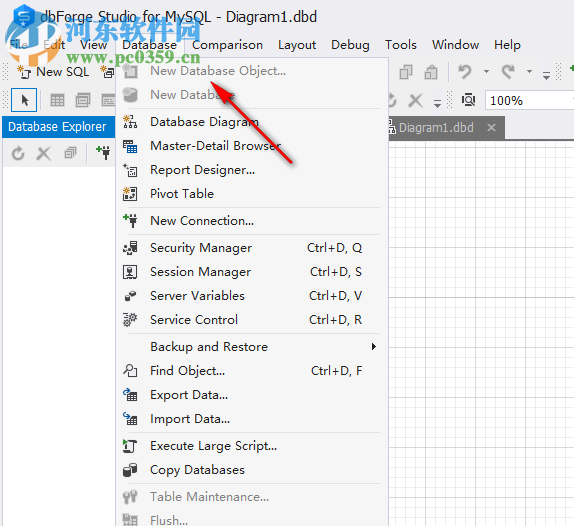
Task: Click the Export Data icon
Action: [130, 395]
